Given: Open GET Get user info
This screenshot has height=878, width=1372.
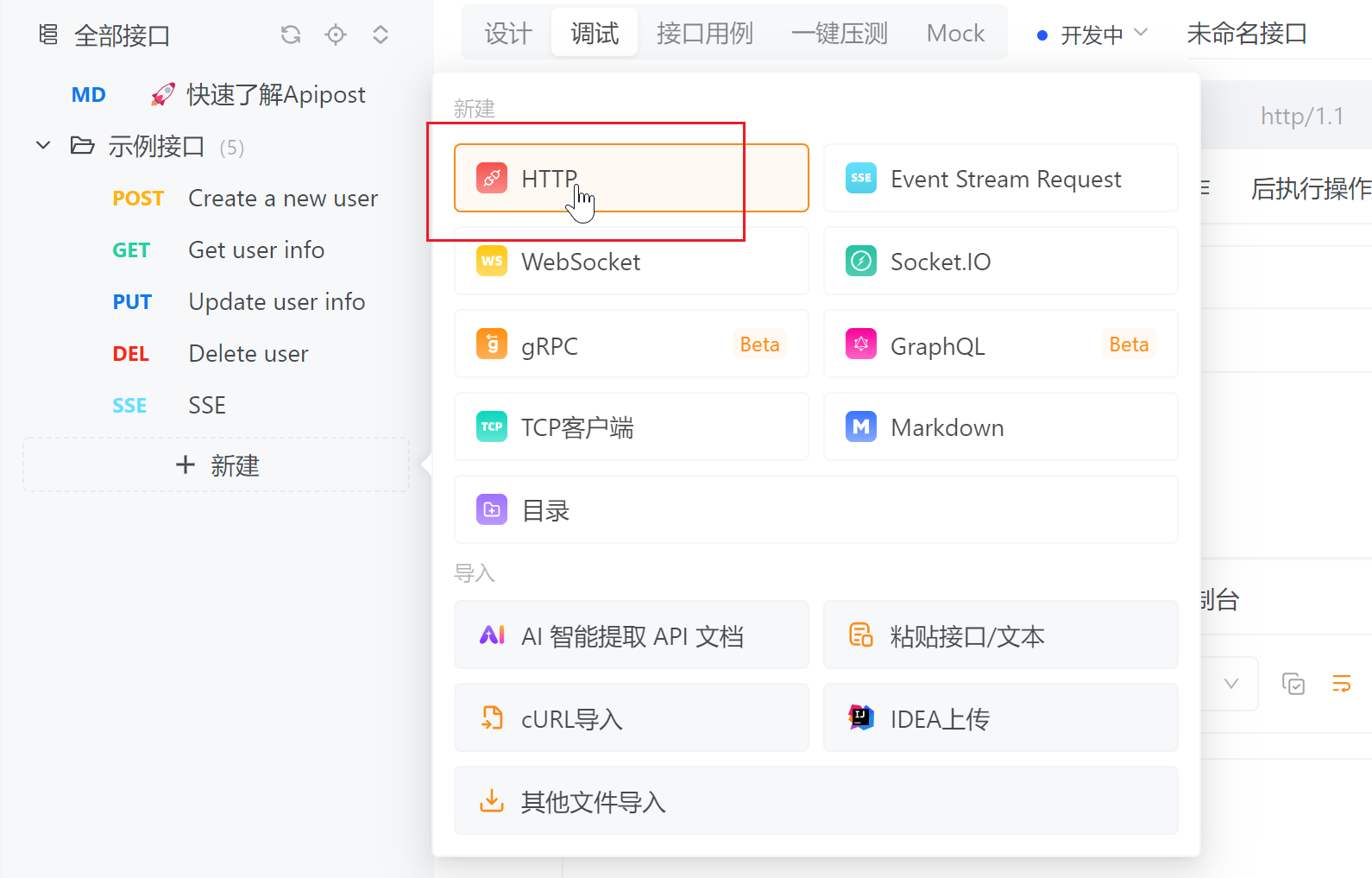Looking at the screenshot, I should pos(217,250).
